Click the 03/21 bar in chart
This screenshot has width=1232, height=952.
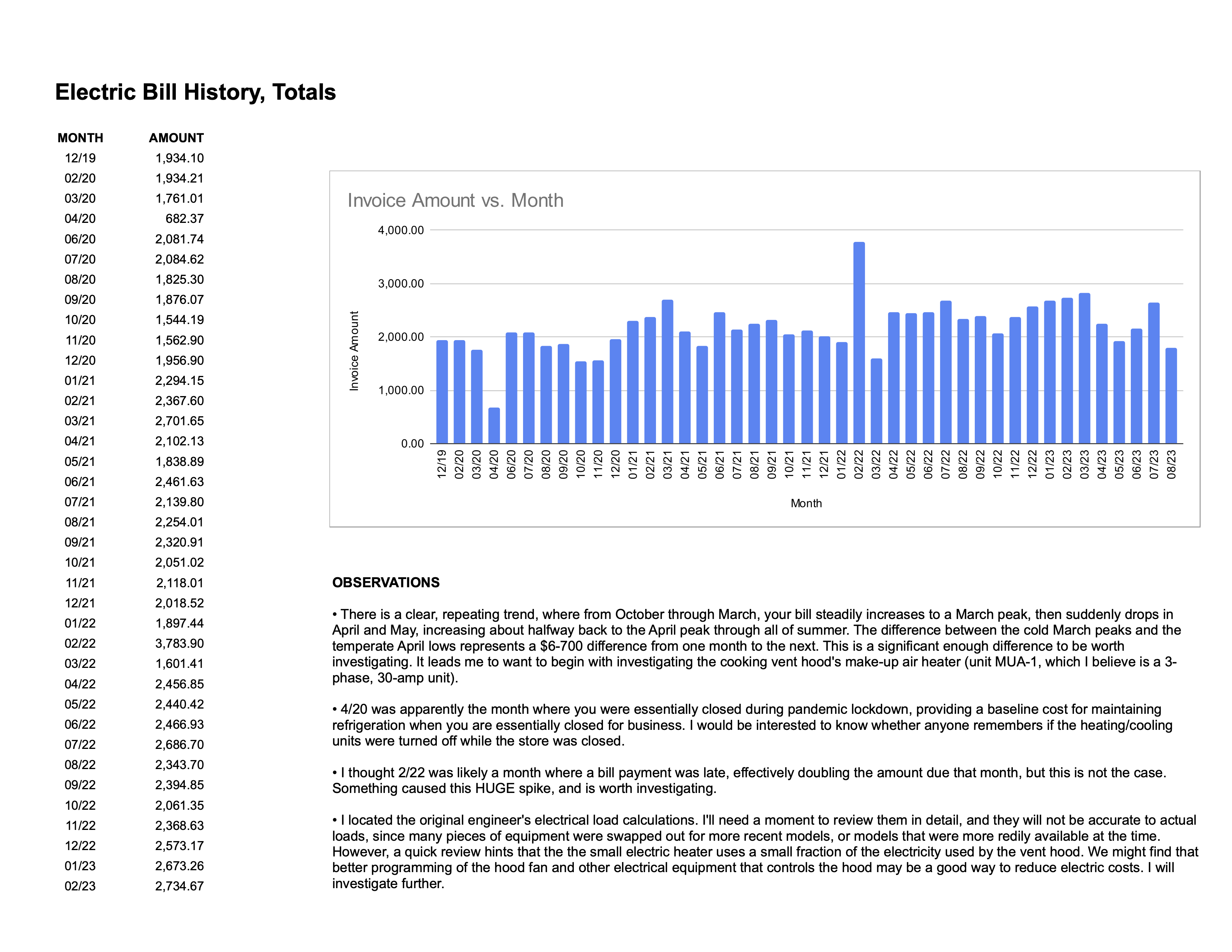pyautogui.click(x=668, y=372)
